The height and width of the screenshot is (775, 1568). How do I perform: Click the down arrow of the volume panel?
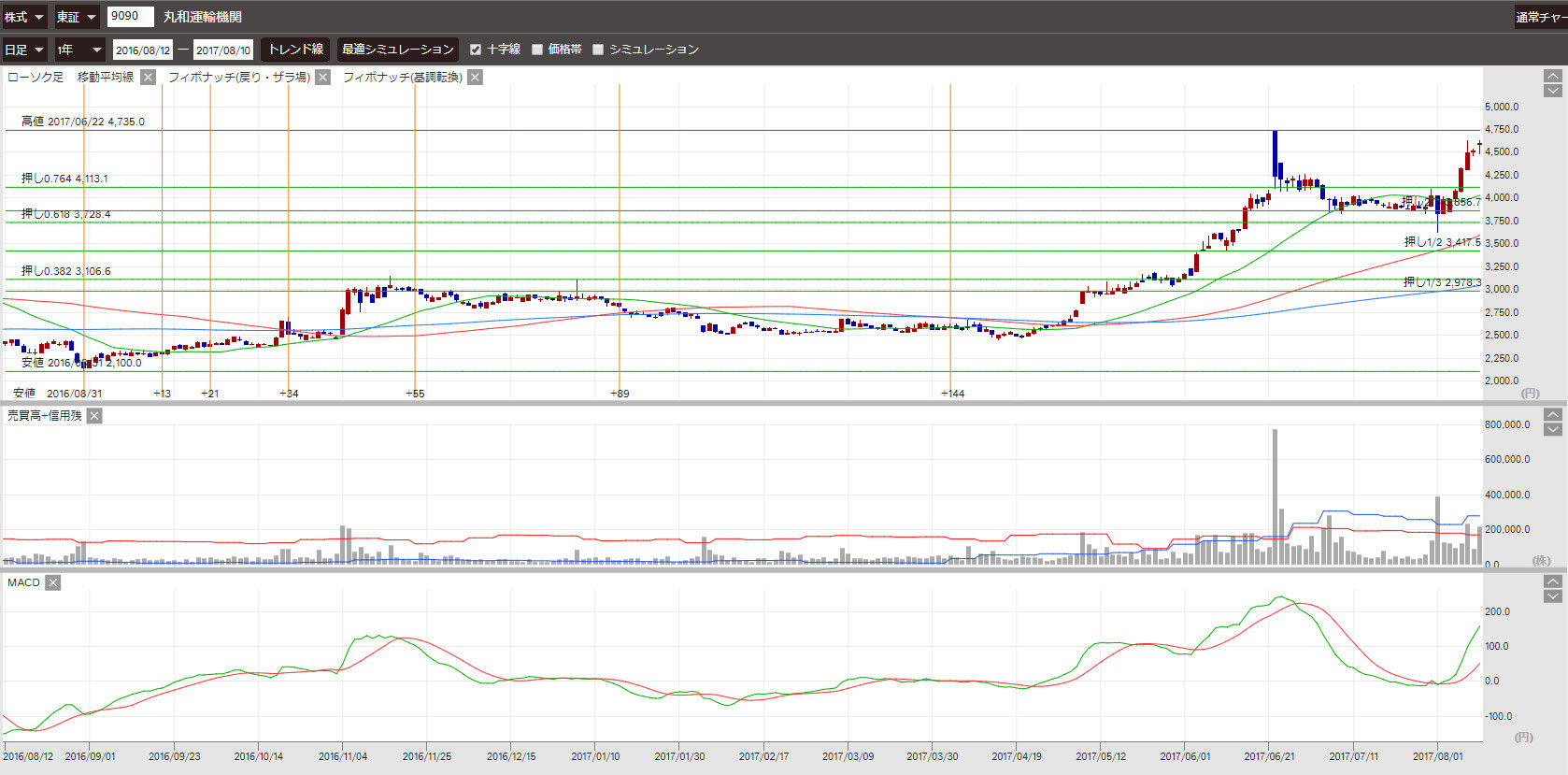(1552, 430)
